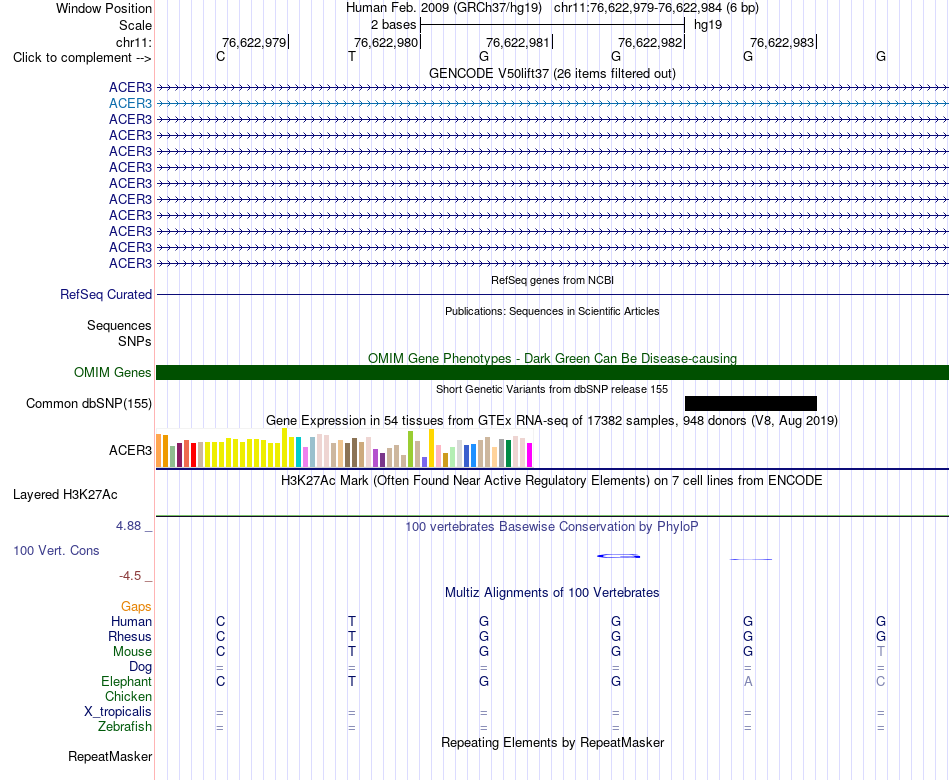This screenshot has height=780, width=950.
Task: Click the OMIM Genes label
Action: 112,373
